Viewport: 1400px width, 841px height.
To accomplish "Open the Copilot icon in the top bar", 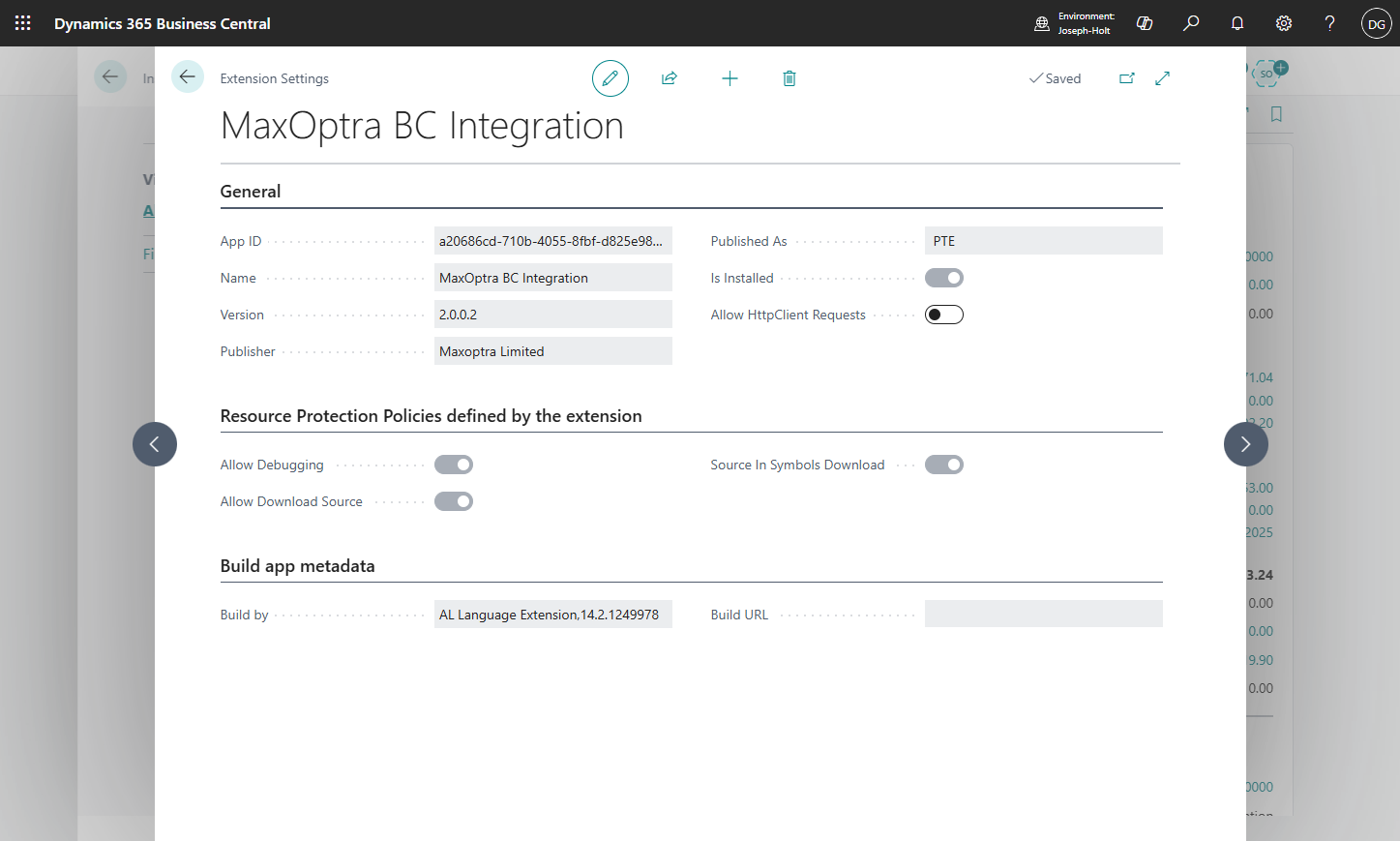I will pyautogui.click(x=1145, y=23).
